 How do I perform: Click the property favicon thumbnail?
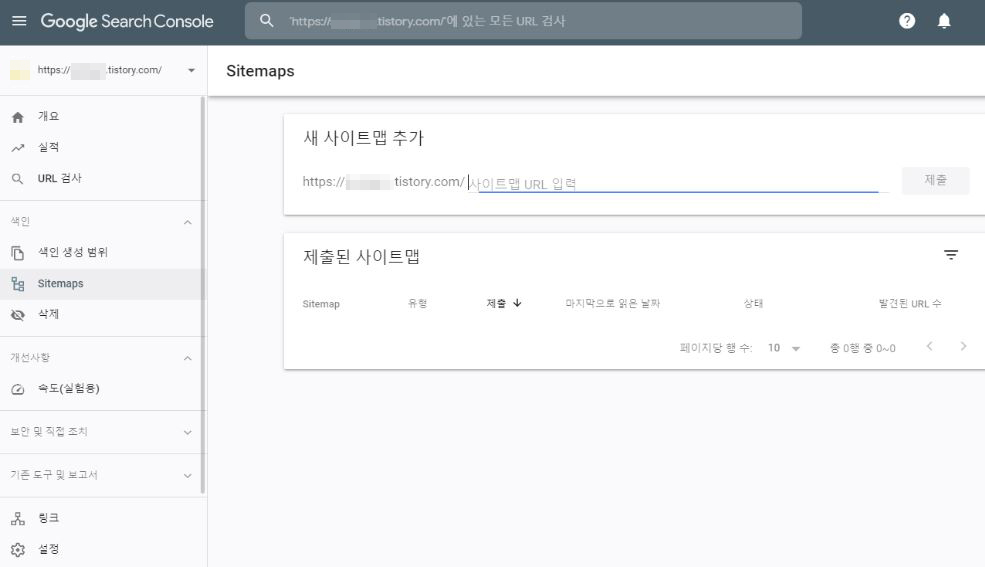click(19, 70)
